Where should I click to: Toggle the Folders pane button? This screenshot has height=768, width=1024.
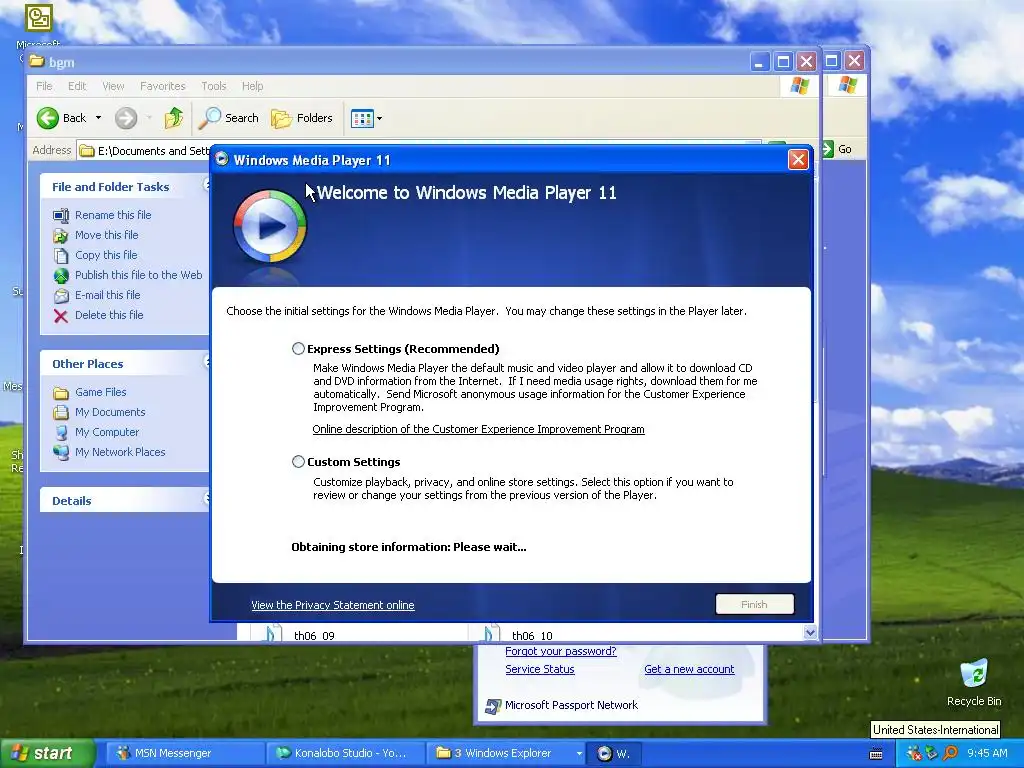click(x=302, y=118)
